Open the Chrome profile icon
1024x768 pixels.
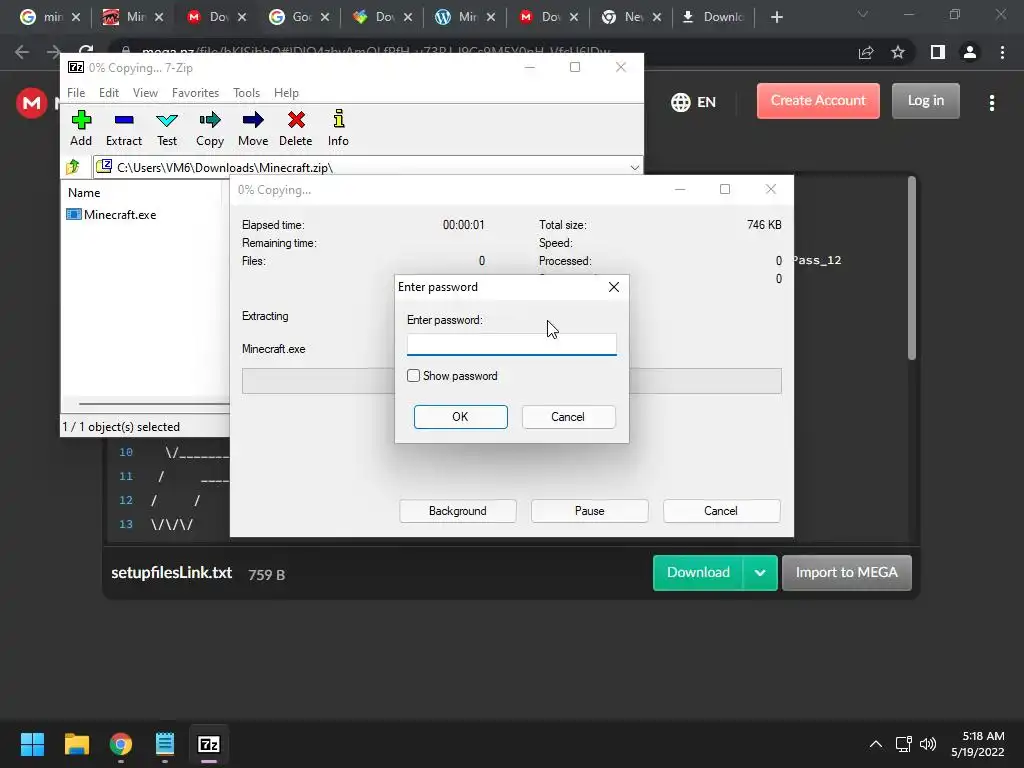point(970,52)
